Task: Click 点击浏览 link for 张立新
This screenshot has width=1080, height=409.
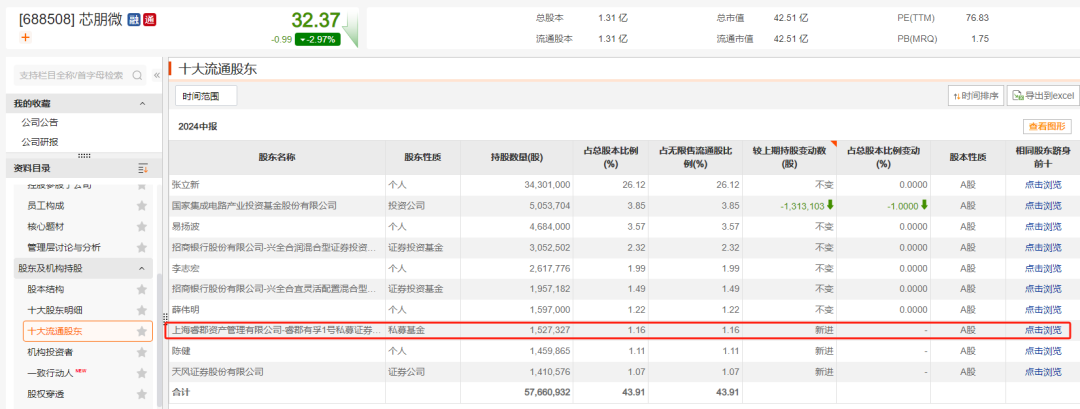Action: click(1043, 185)
